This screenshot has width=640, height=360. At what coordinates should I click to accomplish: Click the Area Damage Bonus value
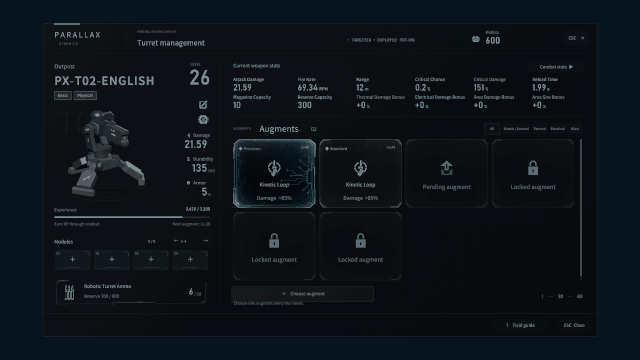(481, 105)
